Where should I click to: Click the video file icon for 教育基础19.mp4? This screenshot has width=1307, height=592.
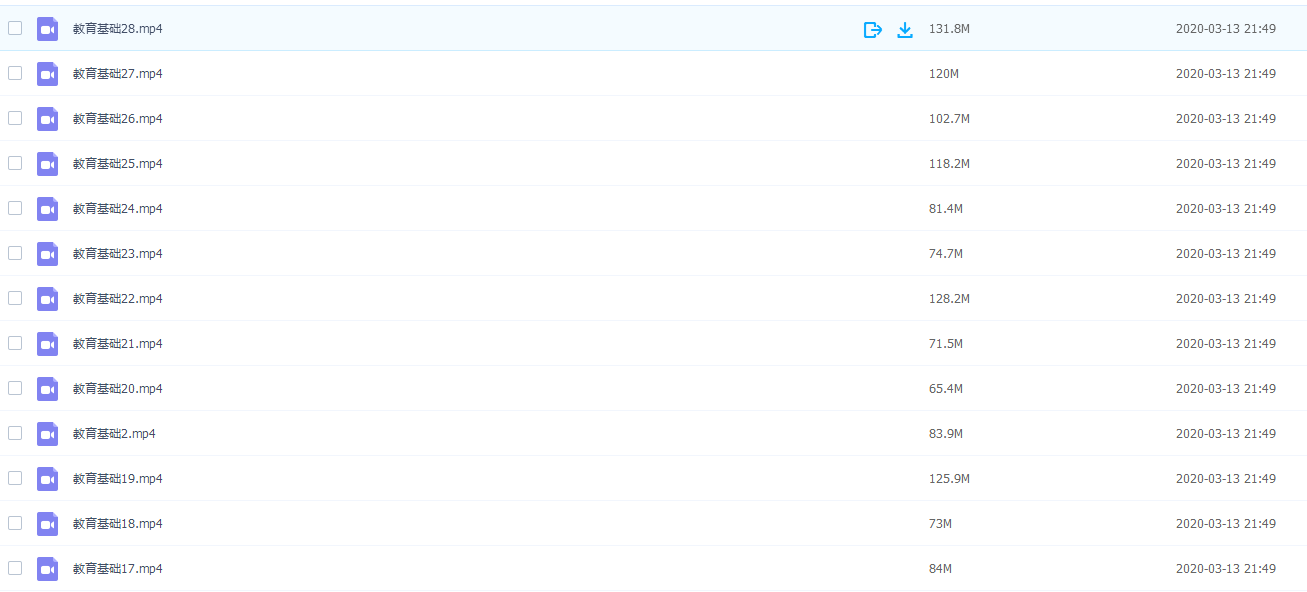point(47,479)
